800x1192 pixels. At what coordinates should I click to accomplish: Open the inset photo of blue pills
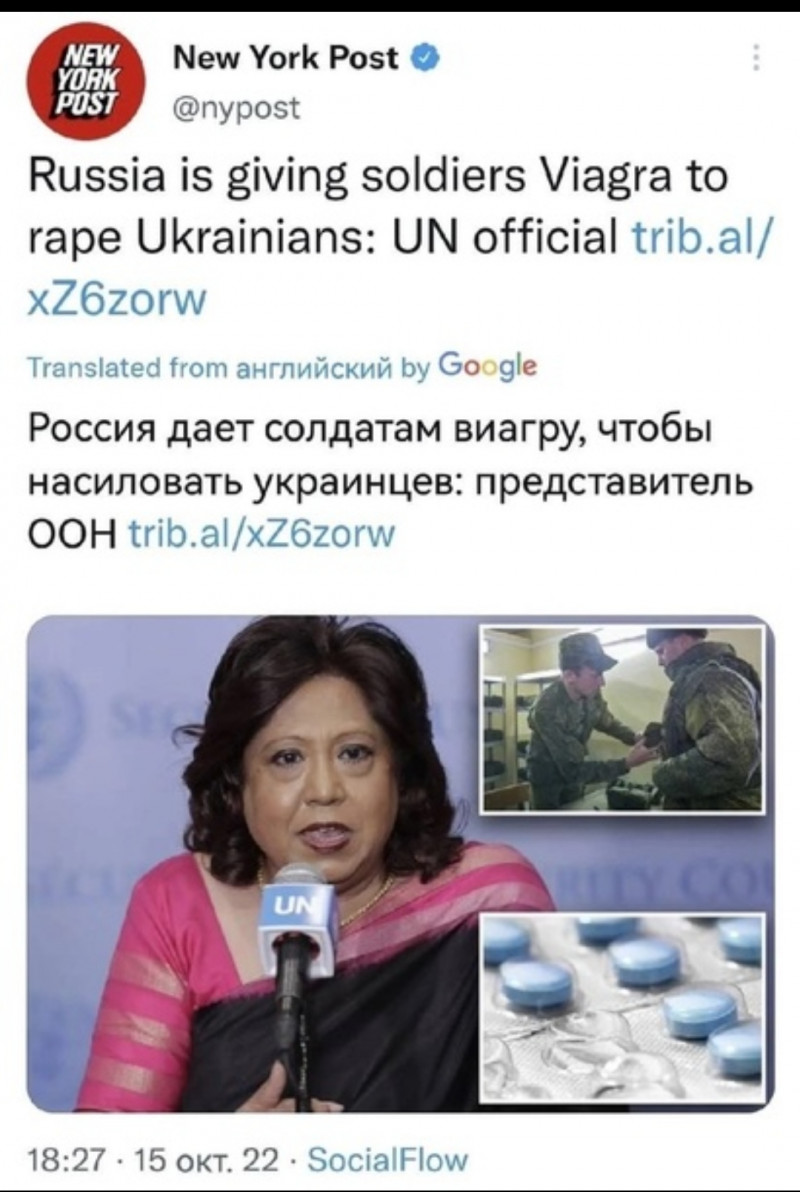pyautogui.click(x=623, y=1007)
